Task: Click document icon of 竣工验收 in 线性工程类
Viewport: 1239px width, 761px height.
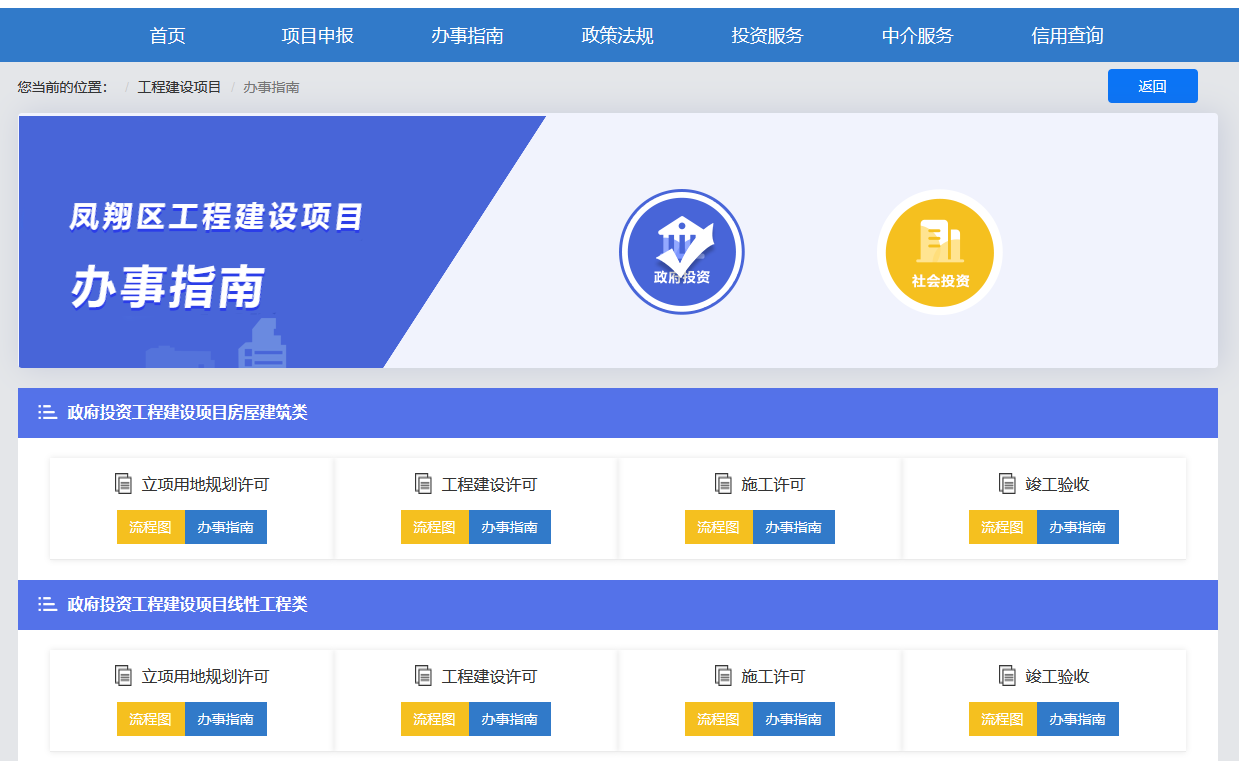Action: tap(1007, 676)
